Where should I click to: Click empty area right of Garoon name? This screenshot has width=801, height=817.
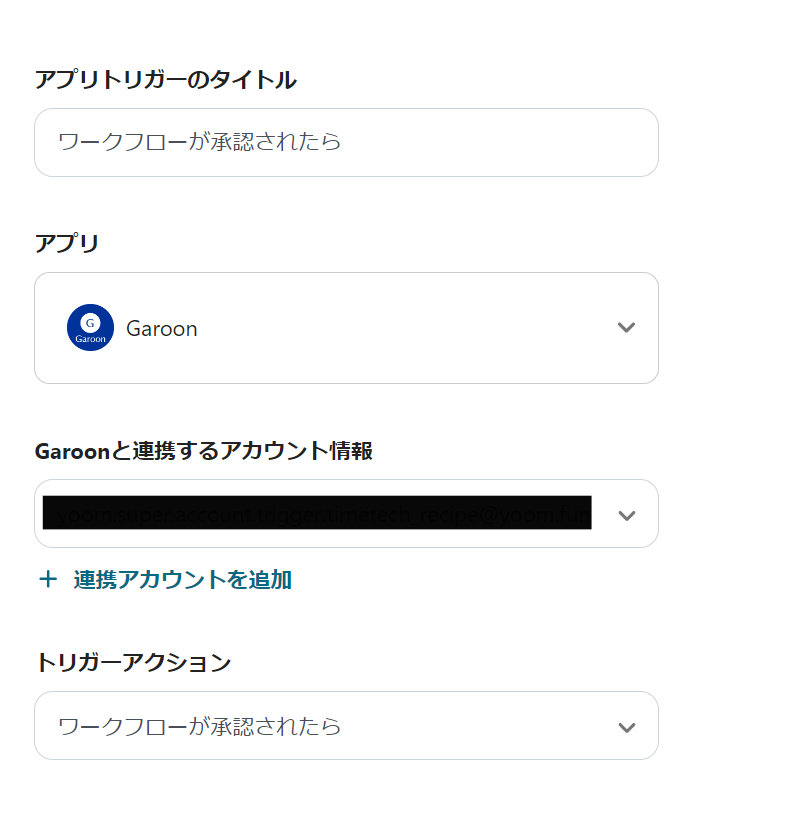pos(400,329)
